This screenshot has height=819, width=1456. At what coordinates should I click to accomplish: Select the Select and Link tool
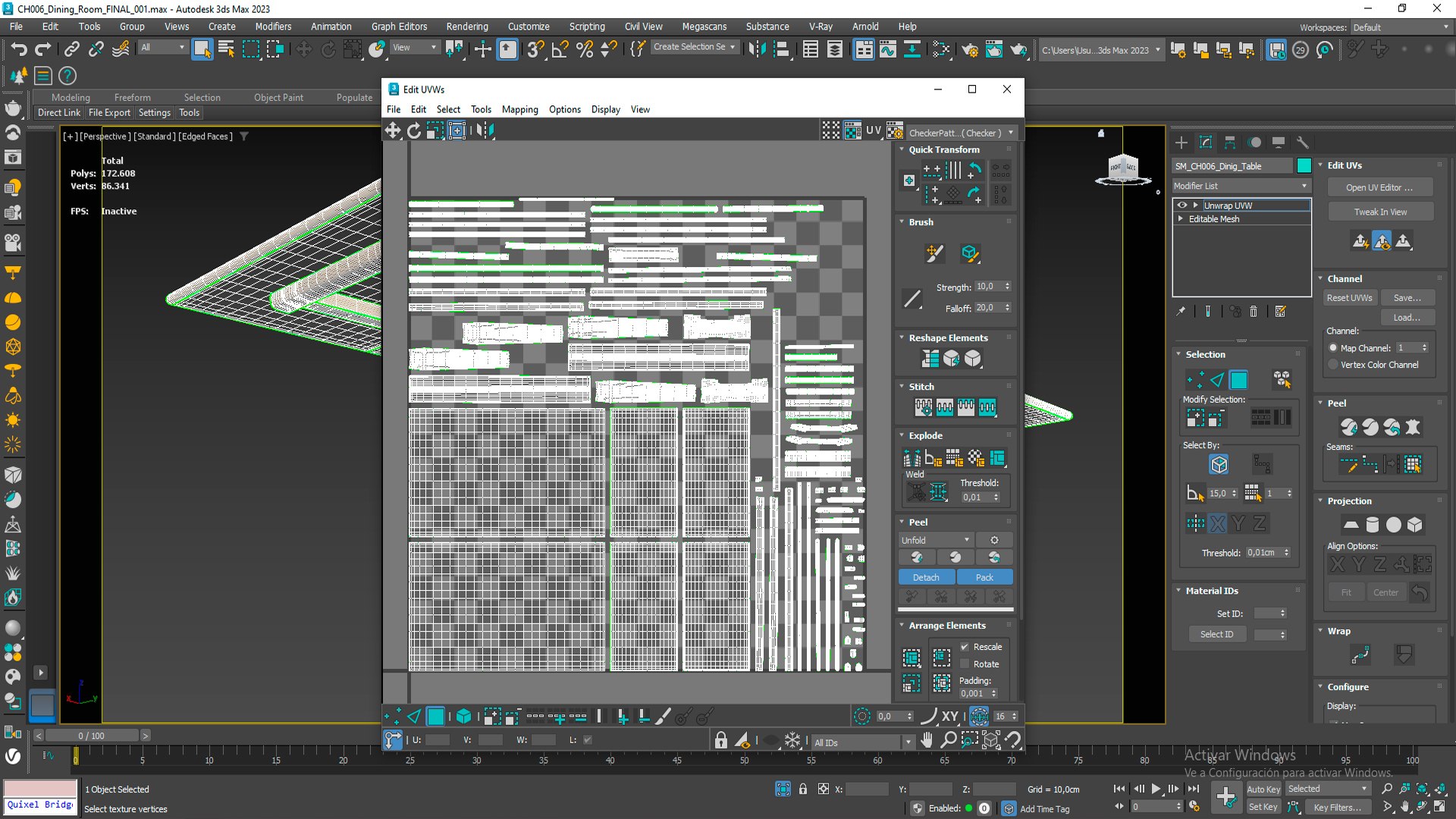71,50
